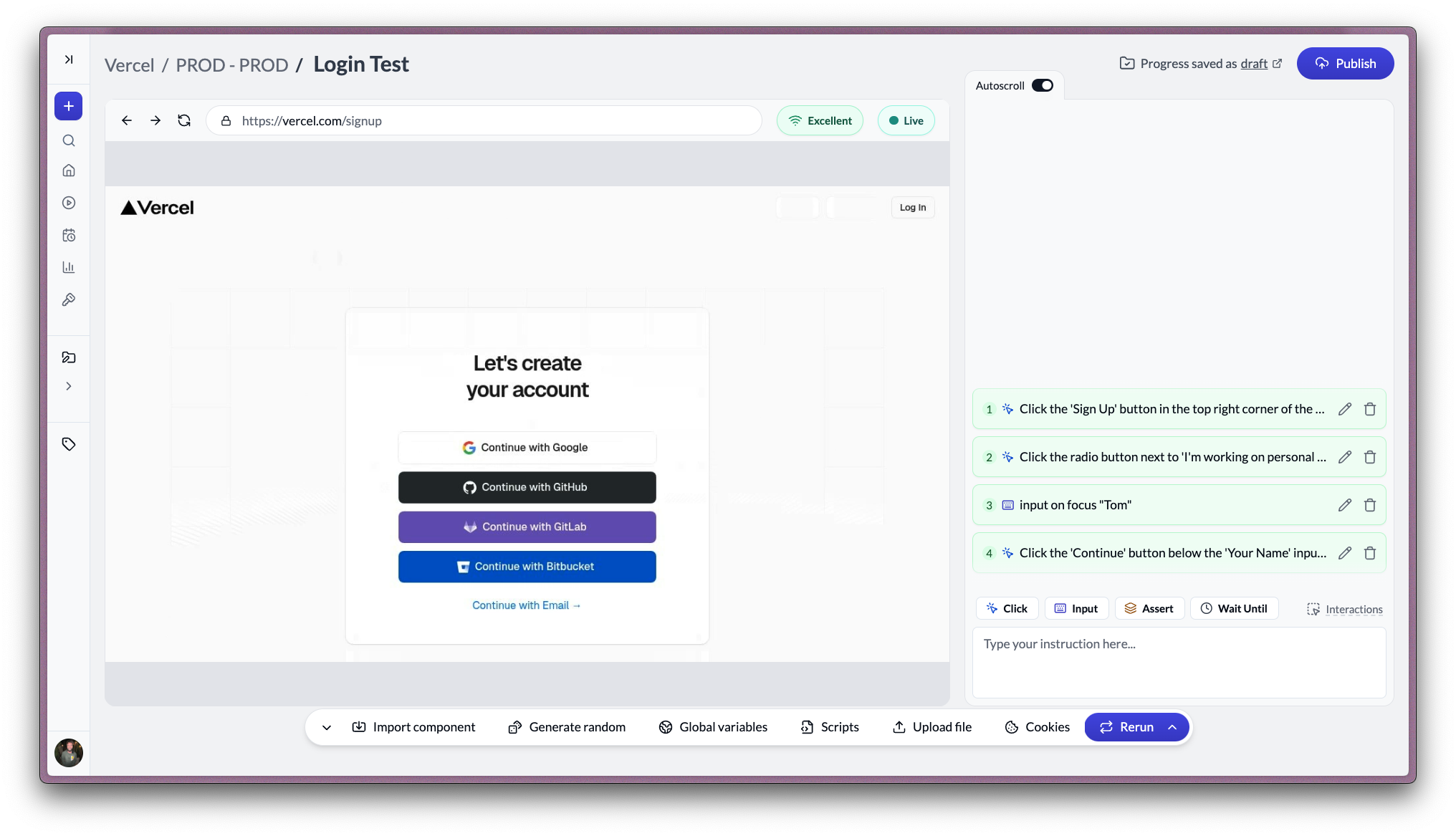Expand the Rerun button's chevron dropdown
This screenshot has width=1456, height=836.
pyautogui.click(x=1173, y=726)
